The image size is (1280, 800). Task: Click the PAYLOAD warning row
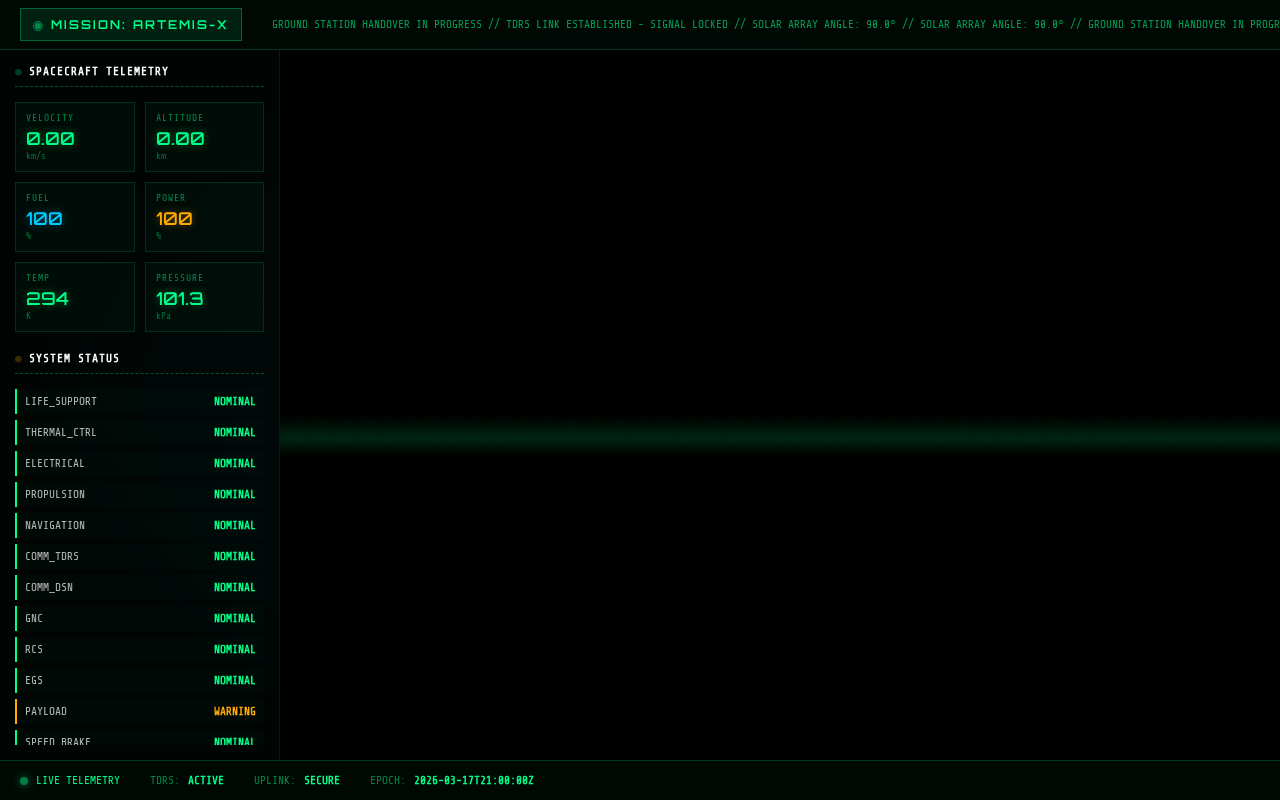tap(139, 712)
